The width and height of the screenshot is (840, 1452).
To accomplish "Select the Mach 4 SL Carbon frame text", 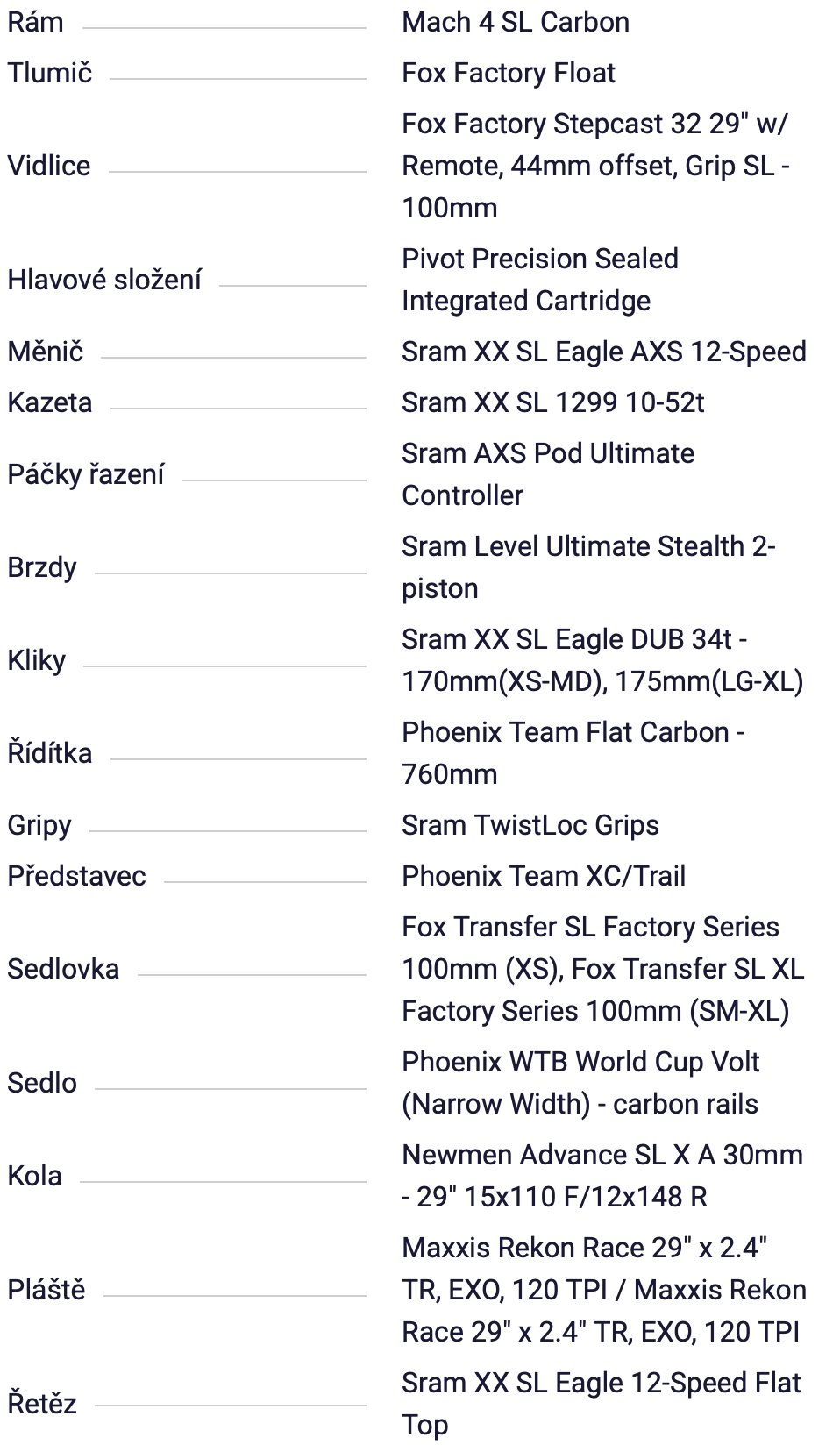I will point(515,22).
